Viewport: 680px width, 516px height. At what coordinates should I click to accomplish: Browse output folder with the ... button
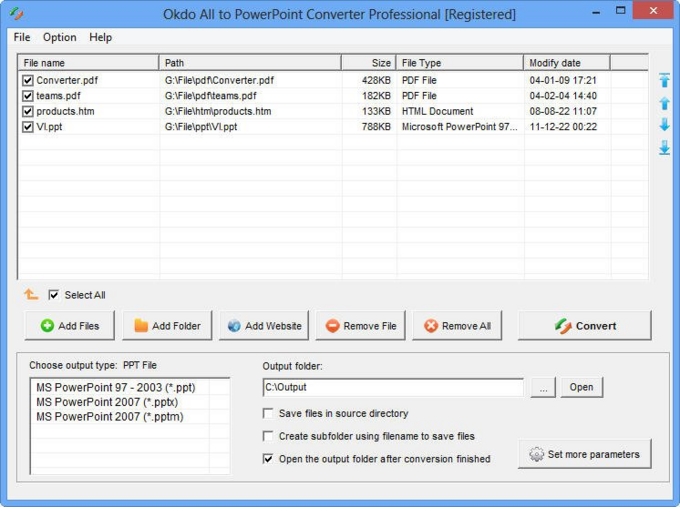[x=543, y=387]
